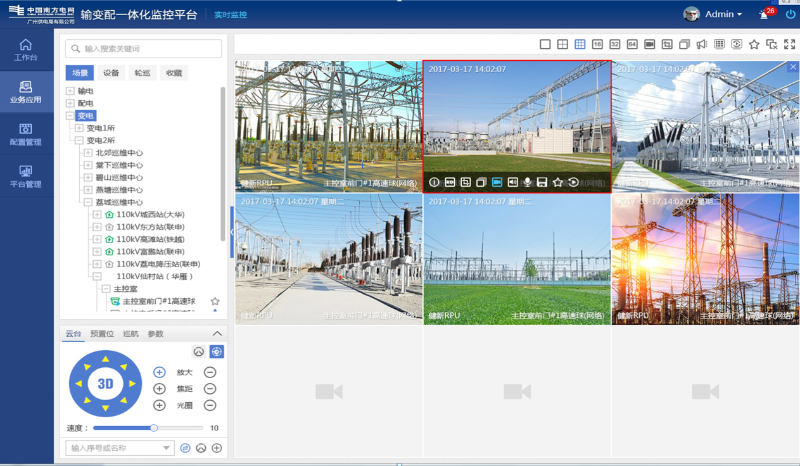Switch to the 16-screen grid layout
This screenshot has width=800, height=466.
click(597, 44)
